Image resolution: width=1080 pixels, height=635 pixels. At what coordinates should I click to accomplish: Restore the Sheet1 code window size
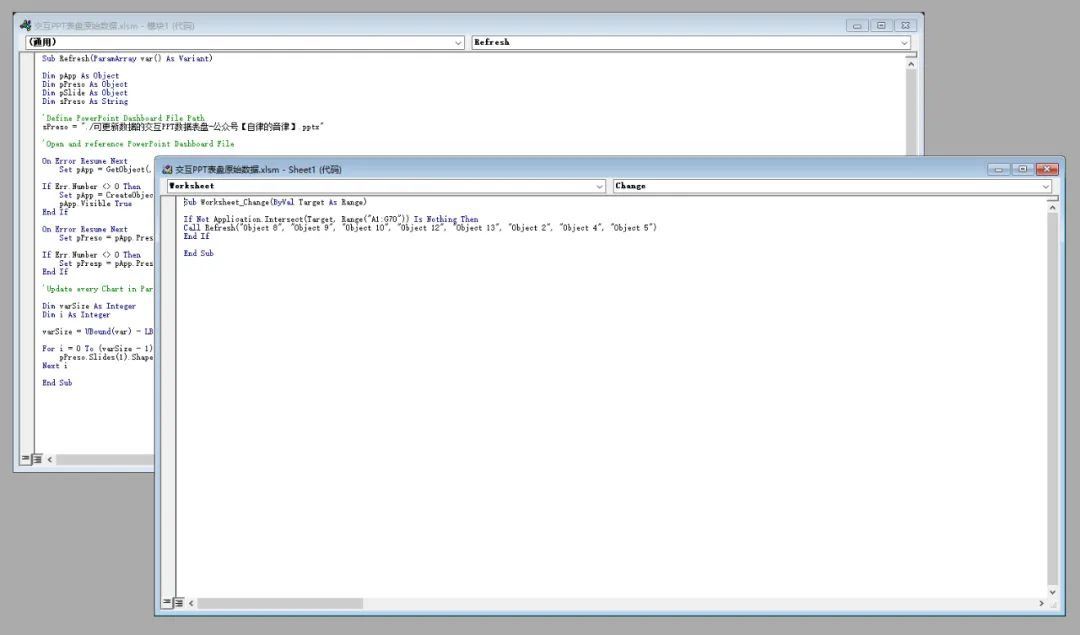1023,170
